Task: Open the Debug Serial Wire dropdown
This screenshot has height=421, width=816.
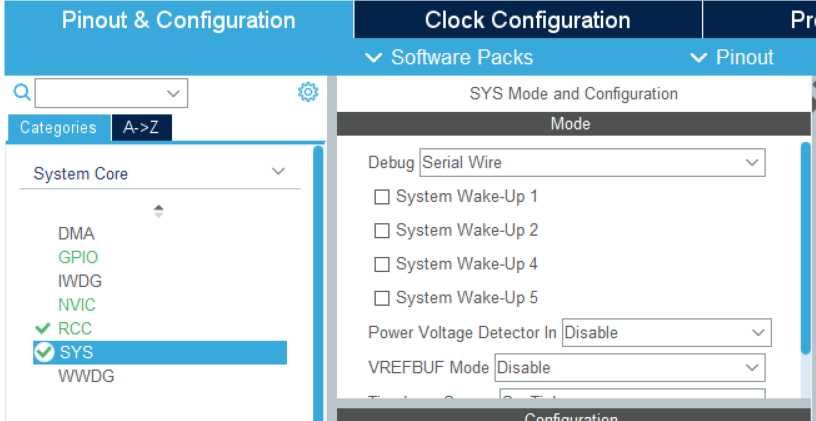Action: pos(592,162)
